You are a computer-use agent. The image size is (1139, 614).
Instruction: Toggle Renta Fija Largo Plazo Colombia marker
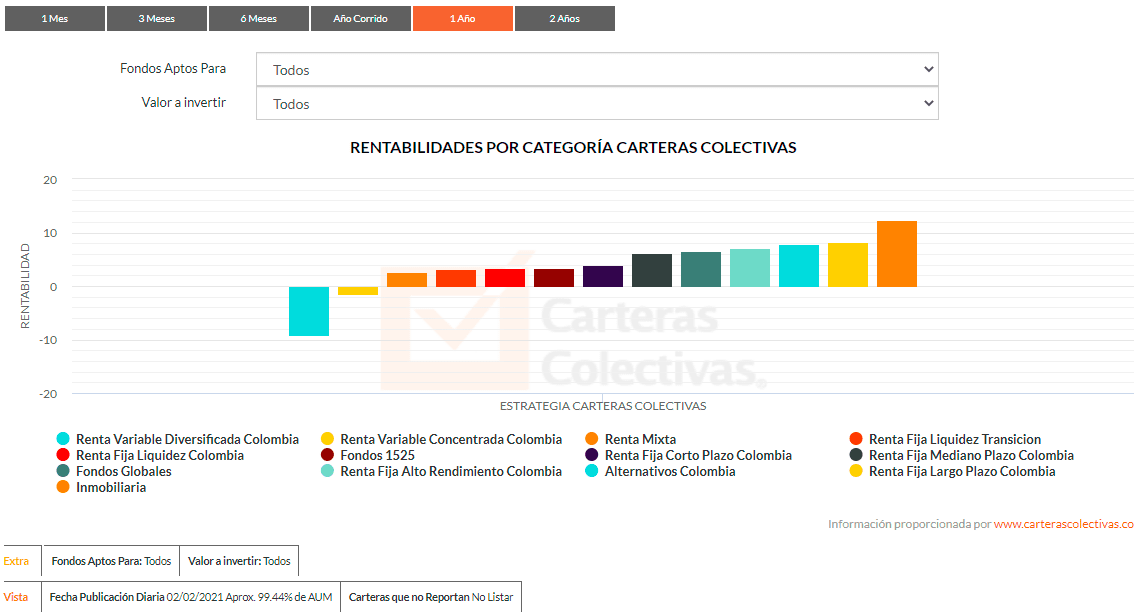(856, 471)
